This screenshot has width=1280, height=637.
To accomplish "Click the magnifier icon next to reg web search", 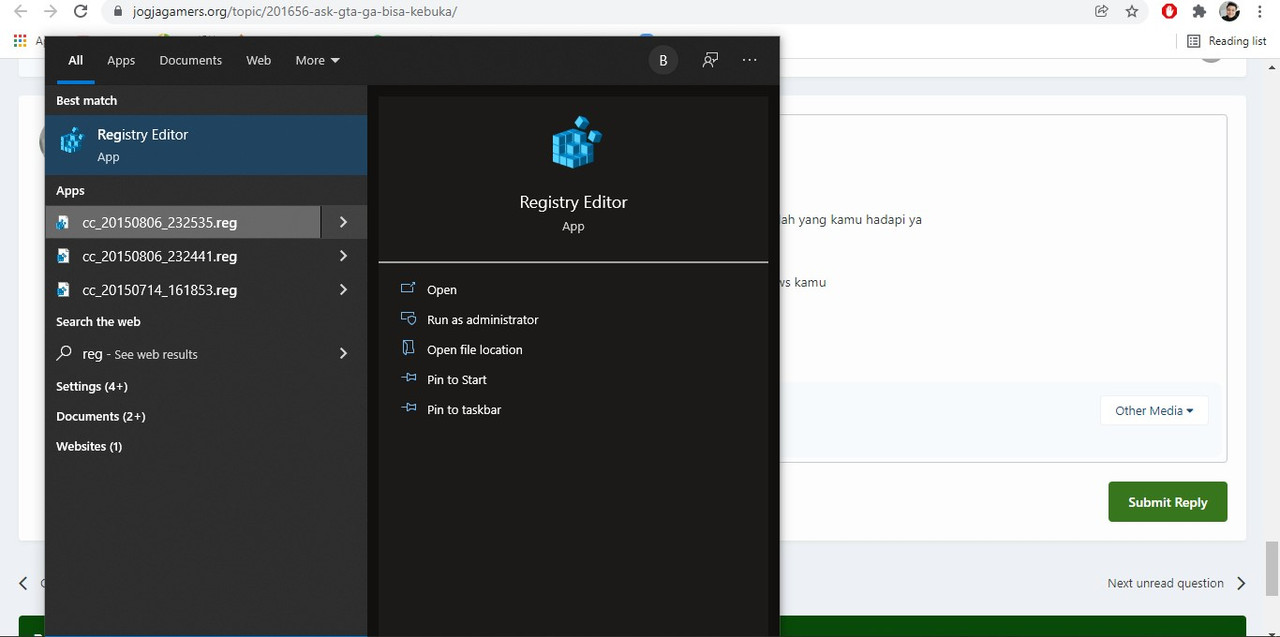I will click(64, 354).
